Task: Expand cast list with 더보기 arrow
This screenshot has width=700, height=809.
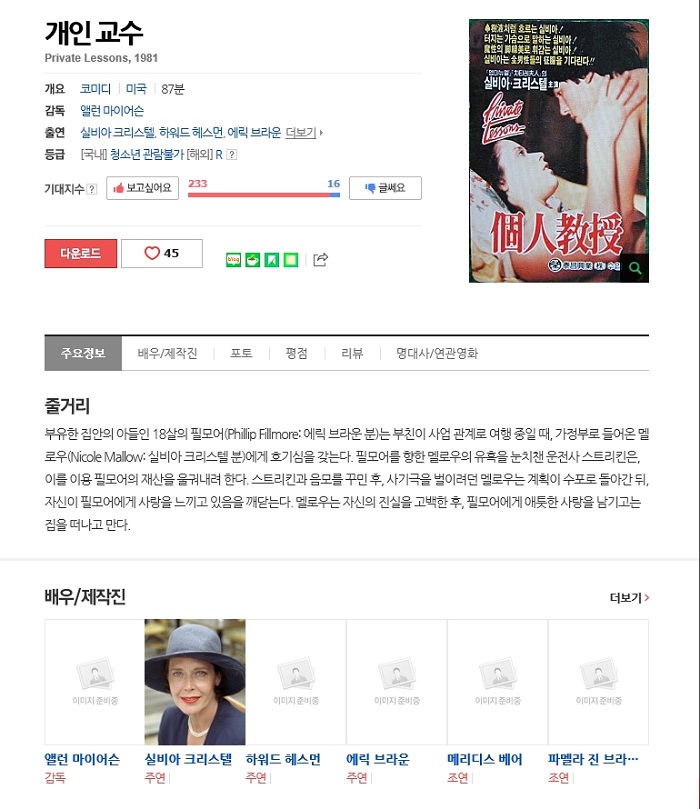Action: (304, 133)
